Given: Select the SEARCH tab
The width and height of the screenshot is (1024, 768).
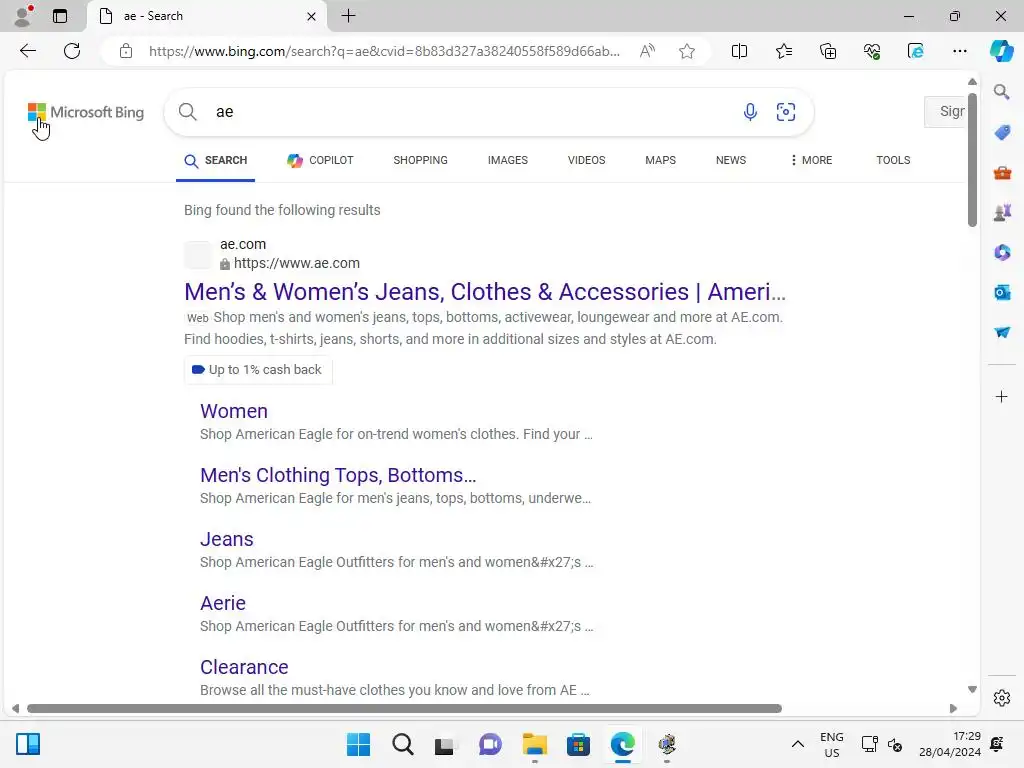Looking at the screenshot, I should click(x=216, y=160).
